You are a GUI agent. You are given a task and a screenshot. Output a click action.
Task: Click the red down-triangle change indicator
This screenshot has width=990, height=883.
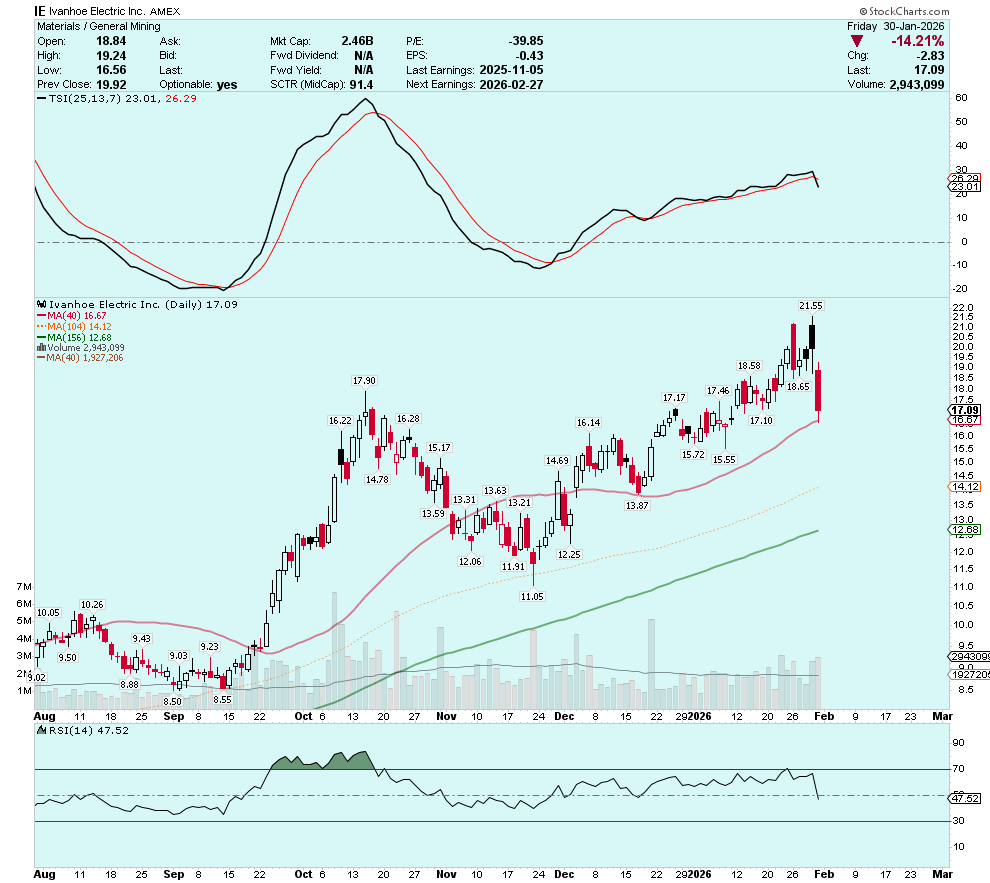click(x=858, y=41)
